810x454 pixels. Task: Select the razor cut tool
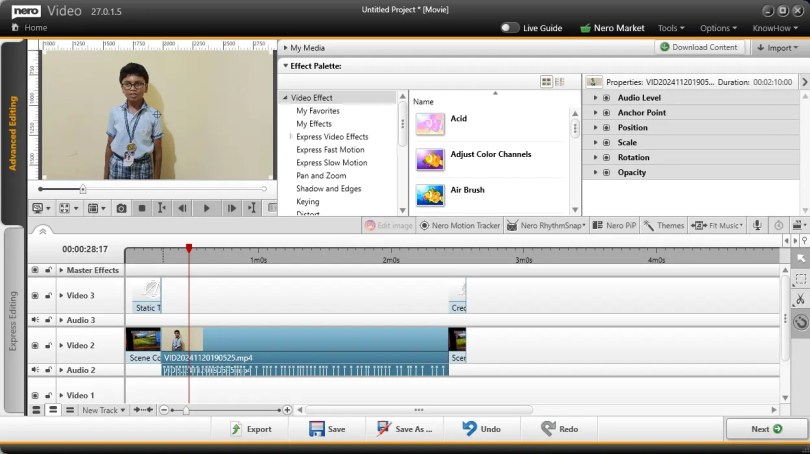pyautogui.click(x=800, y=300)
